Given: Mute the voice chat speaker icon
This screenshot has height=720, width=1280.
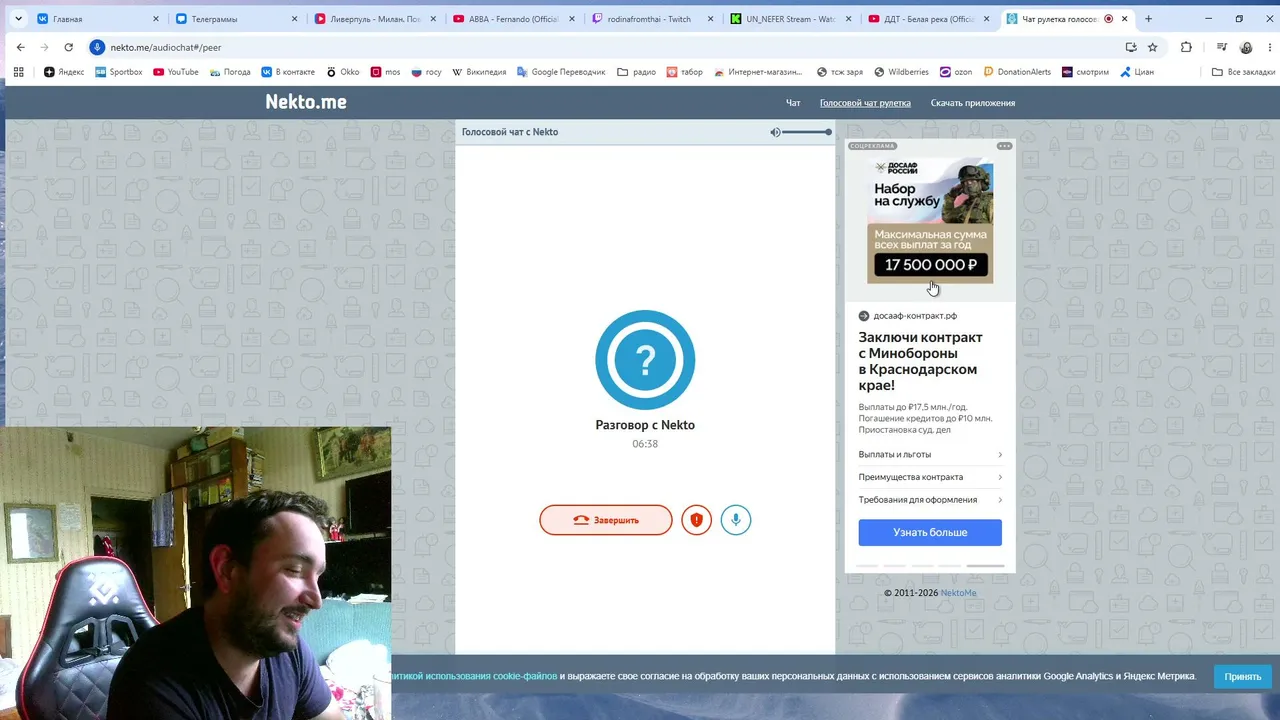Looking at the screenshot, I should (x=775, y=132).
